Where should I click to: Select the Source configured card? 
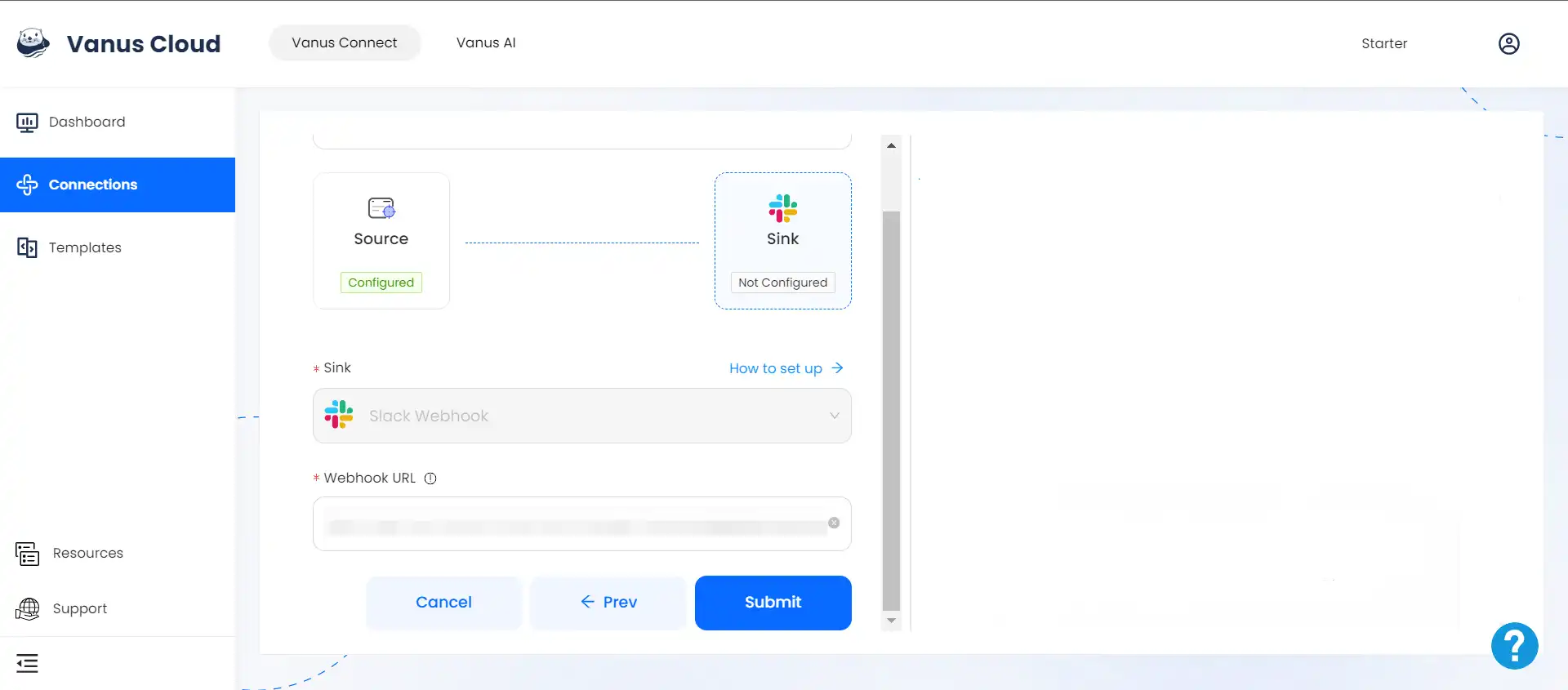click(x=381, y=241)
